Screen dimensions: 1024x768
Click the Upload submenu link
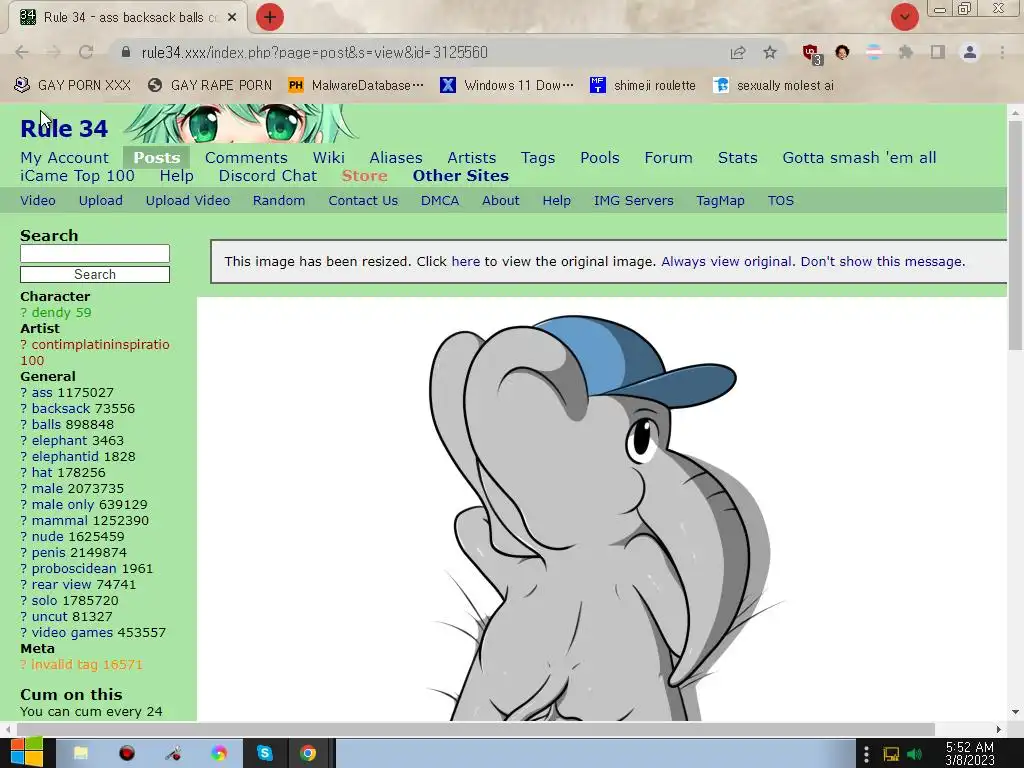click(x=101, y=200)
